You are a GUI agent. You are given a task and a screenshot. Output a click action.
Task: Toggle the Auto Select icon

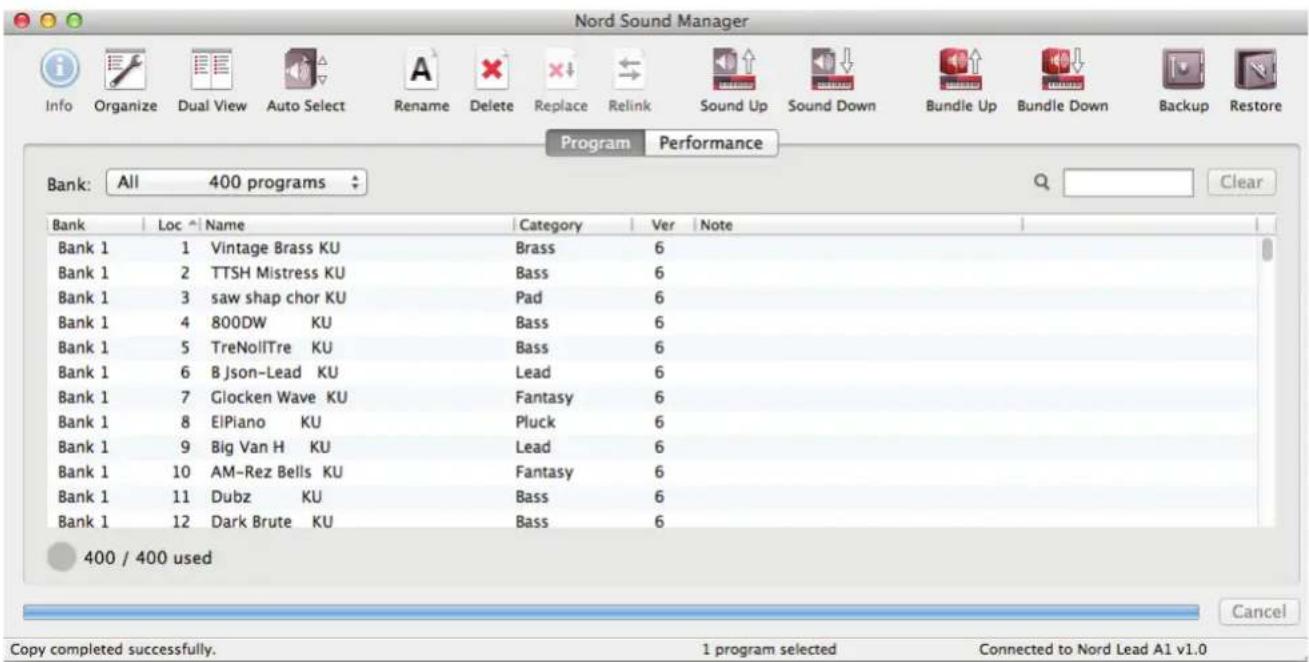click(305, 73)
